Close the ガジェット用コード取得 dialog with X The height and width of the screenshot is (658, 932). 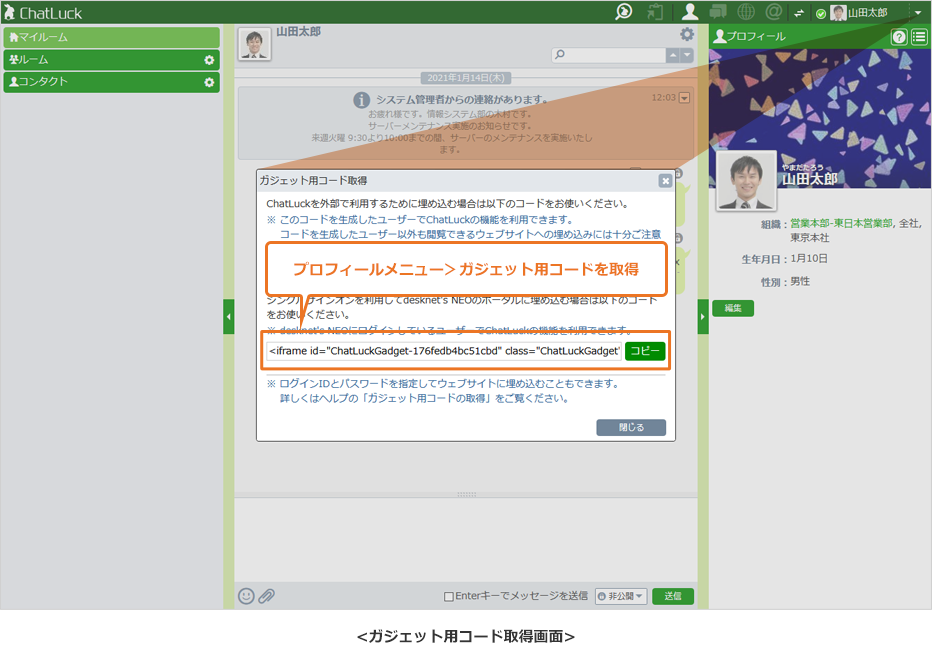(x=666, y=181)
